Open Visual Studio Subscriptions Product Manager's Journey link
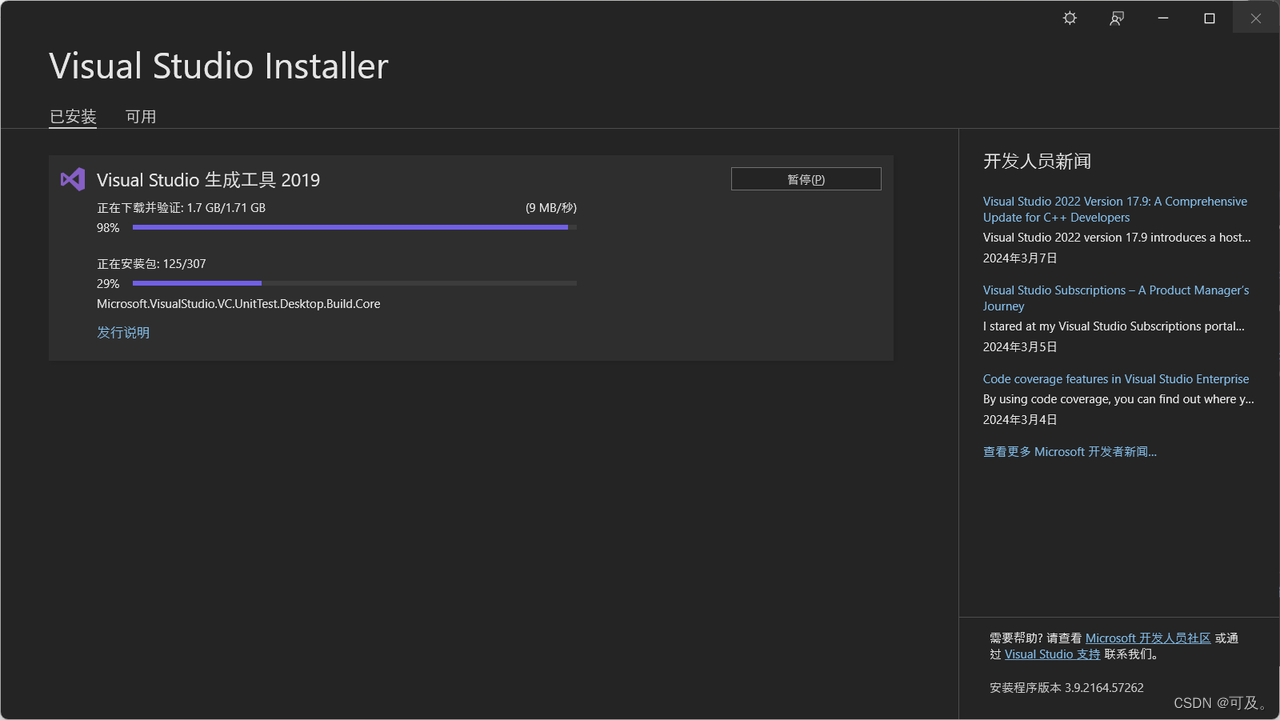 [1116, 298]
